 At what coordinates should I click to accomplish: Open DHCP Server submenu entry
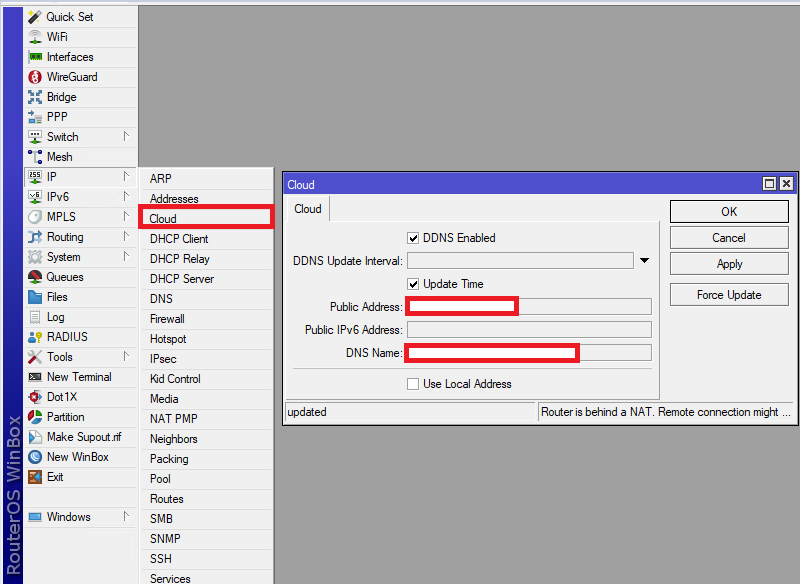(206, 279)
